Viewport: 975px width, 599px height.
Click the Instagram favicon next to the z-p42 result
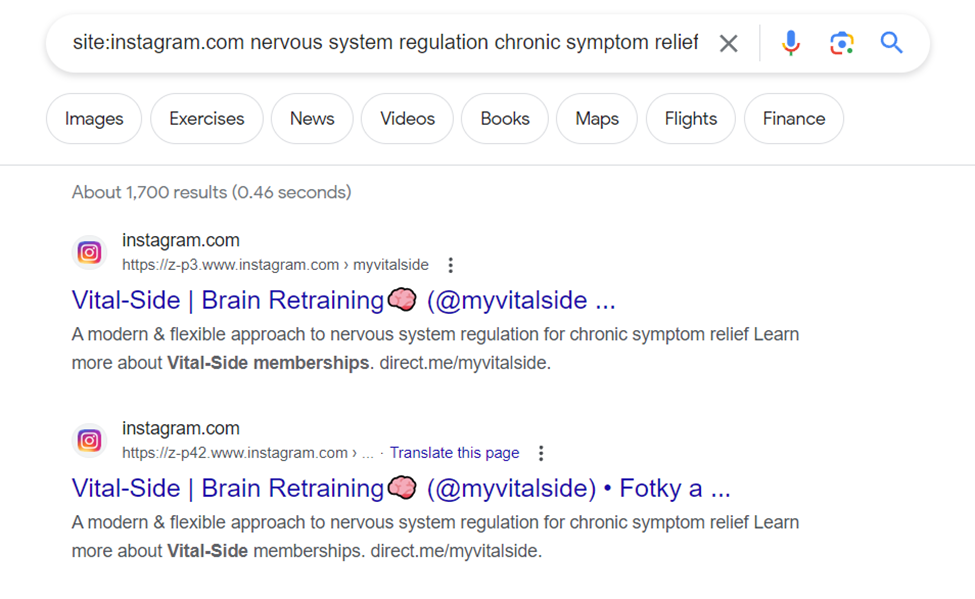tap(89, 440)
